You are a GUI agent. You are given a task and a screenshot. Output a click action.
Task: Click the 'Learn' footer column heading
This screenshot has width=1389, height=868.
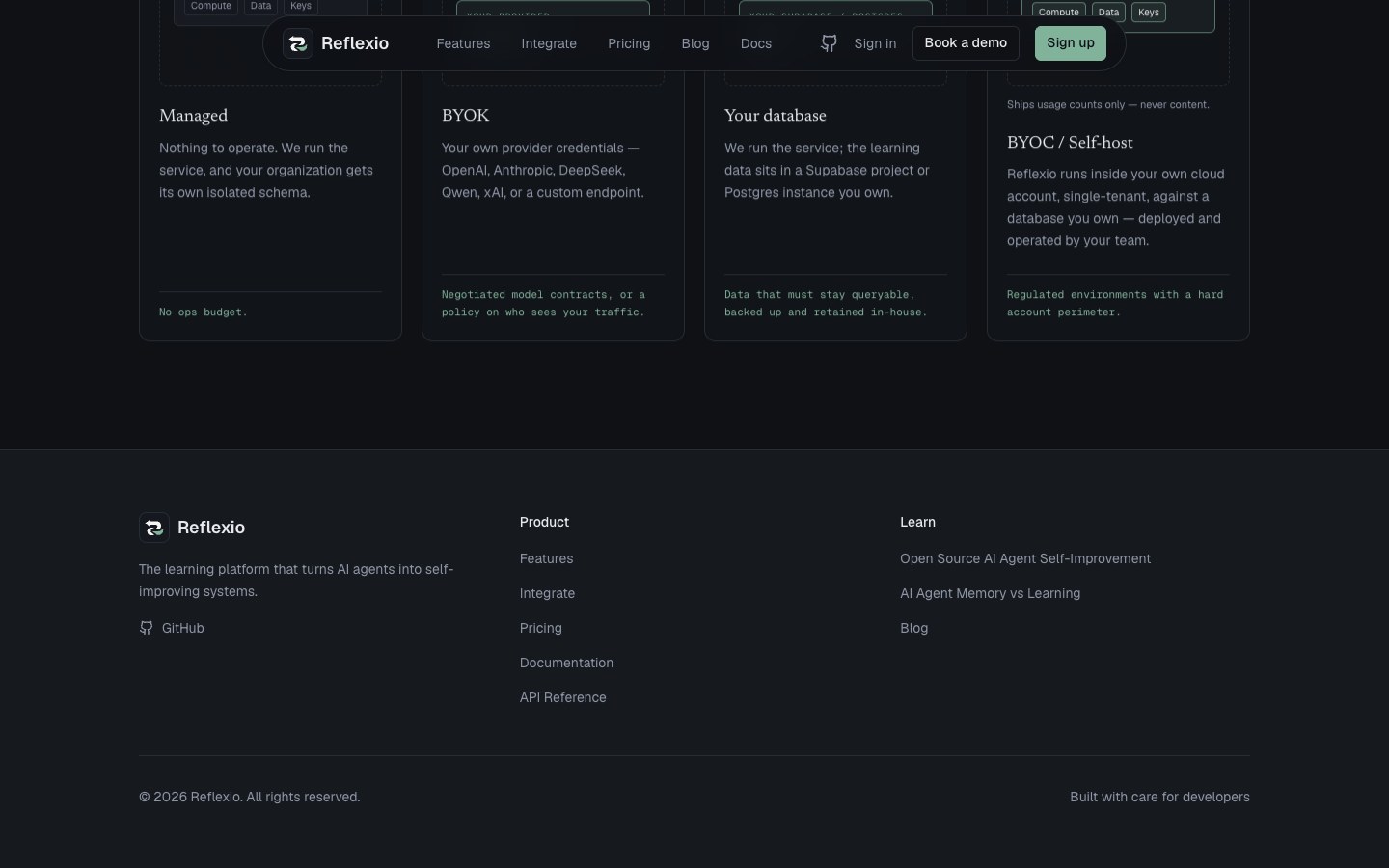click(x=917, y=522)
